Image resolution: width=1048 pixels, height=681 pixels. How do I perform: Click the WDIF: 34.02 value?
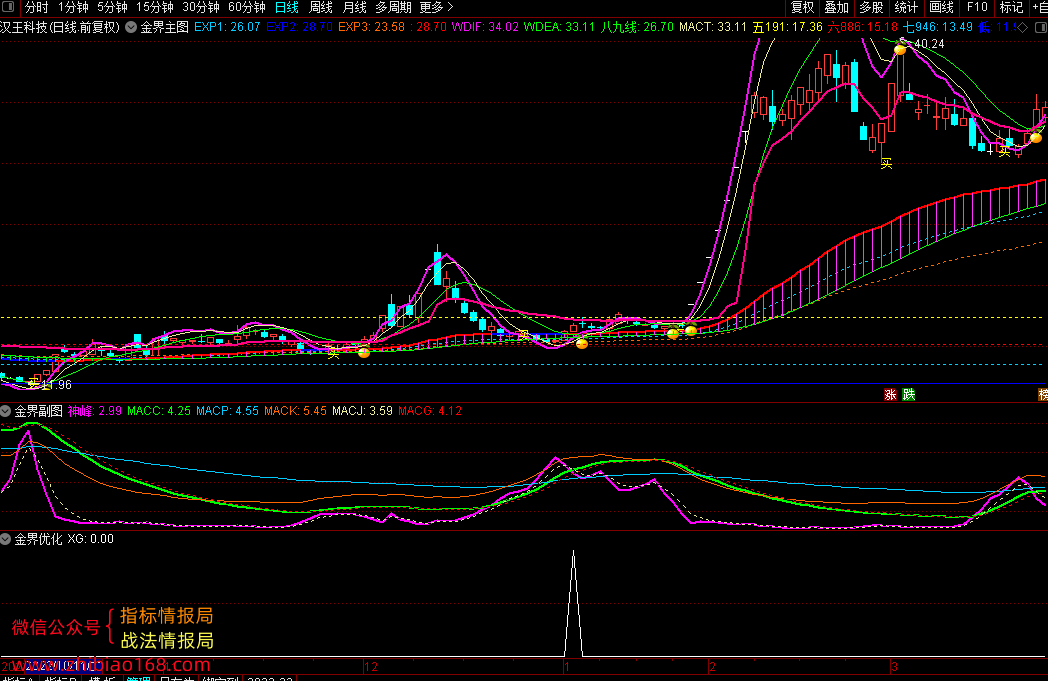pos(485,27)
